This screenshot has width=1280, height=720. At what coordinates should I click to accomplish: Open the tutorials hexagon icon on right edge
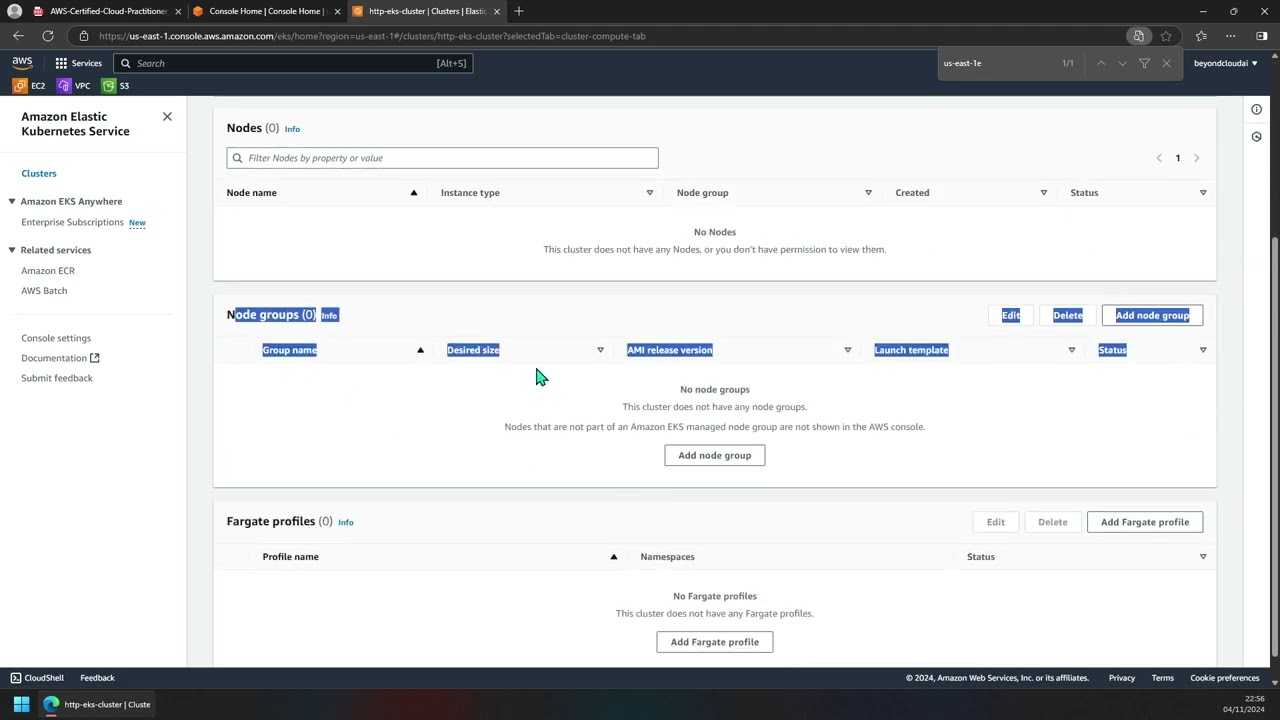tap(1256, 136)
